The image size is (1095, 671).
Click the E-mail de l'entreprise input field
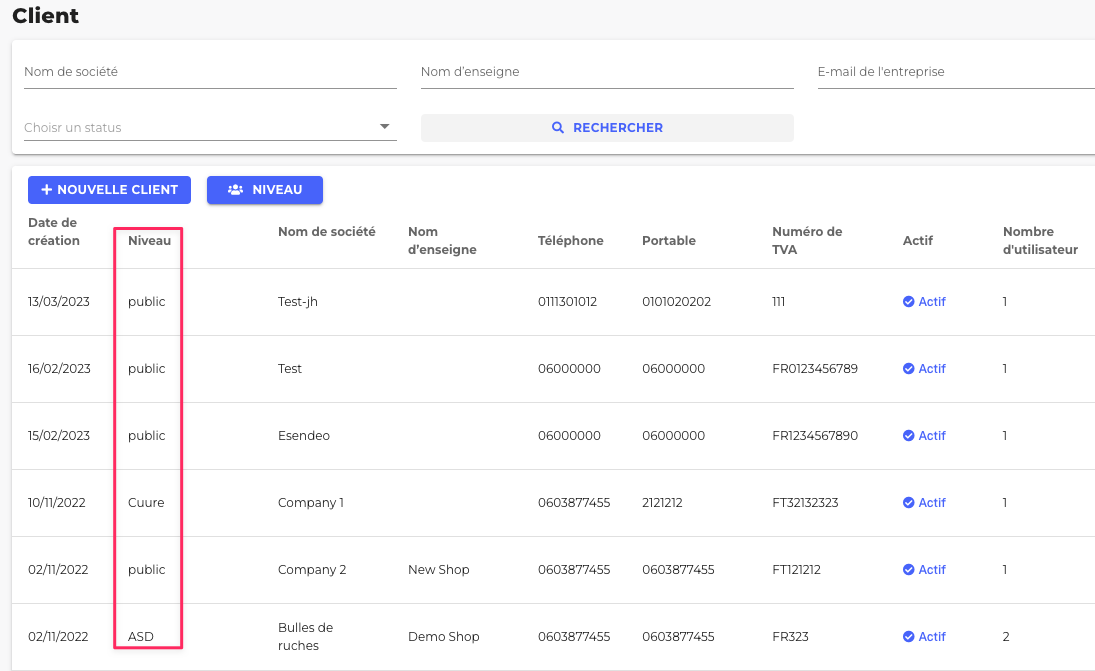click(955, 72)
